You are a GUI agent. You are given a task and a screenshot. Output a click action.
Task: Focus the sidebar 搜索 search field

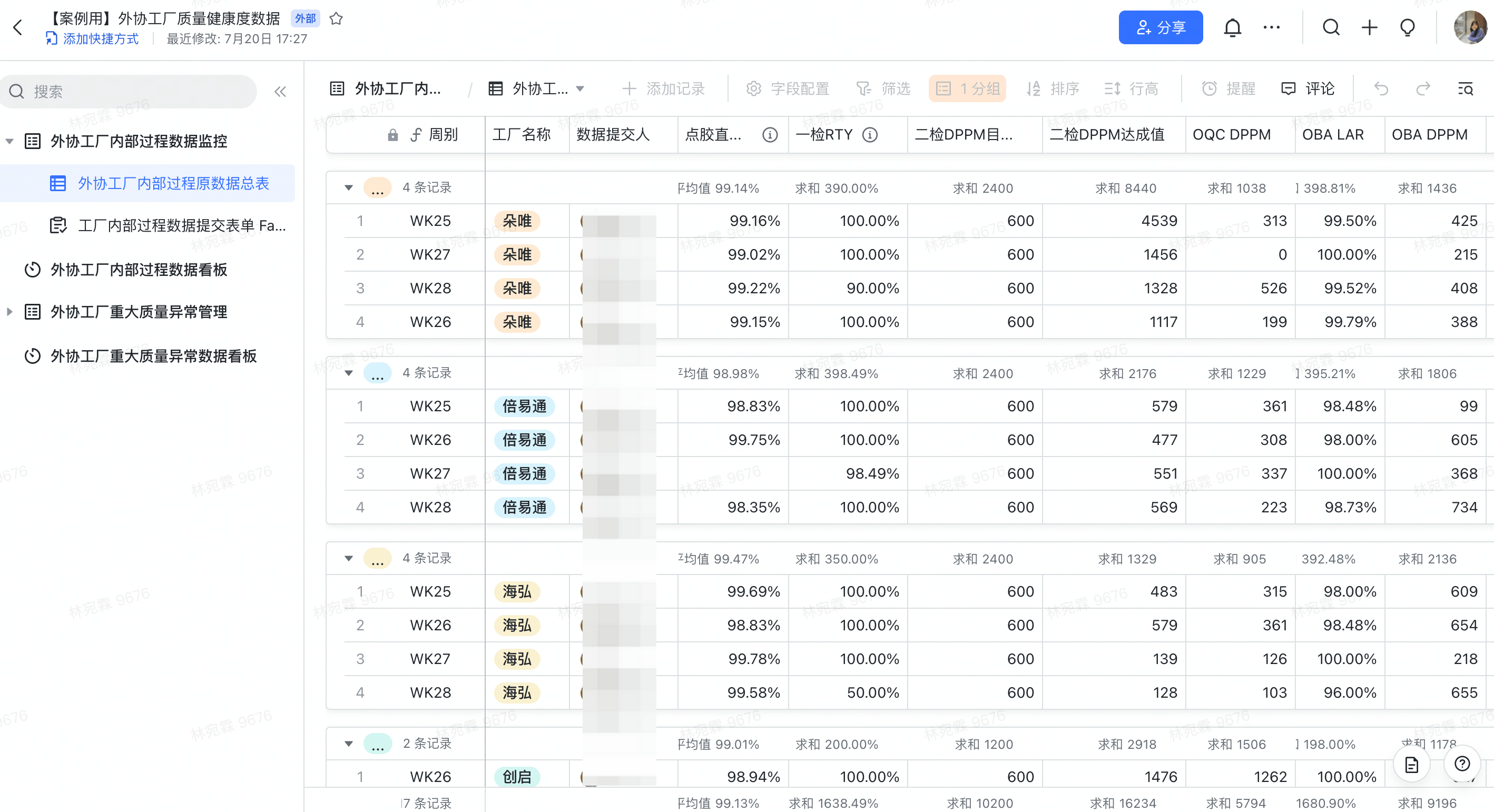128,92
